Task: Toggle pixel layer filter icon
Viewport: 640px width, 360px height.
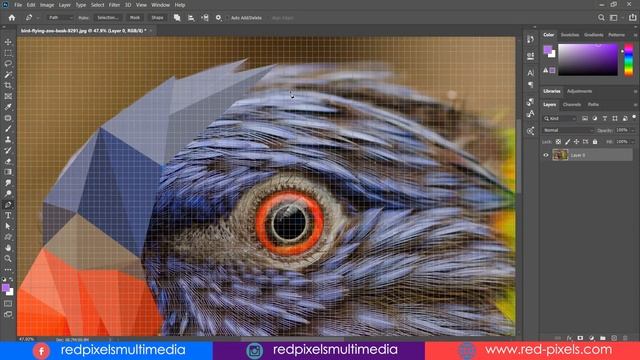Action: (x=585, y=118)
